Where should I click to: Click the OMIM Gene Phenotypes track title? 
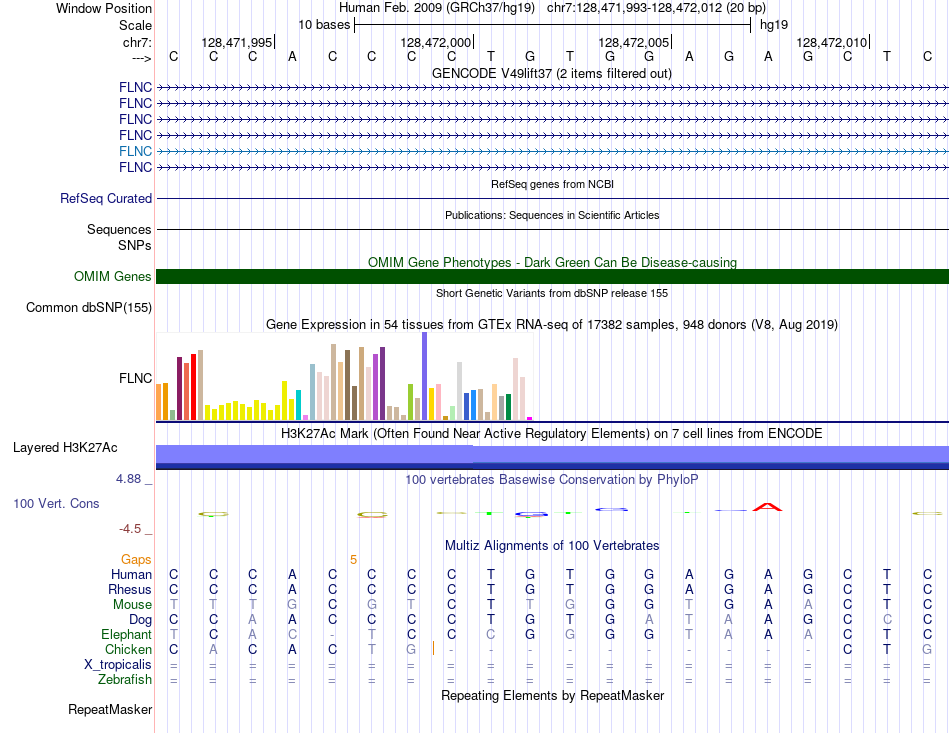tap(553, 262)
